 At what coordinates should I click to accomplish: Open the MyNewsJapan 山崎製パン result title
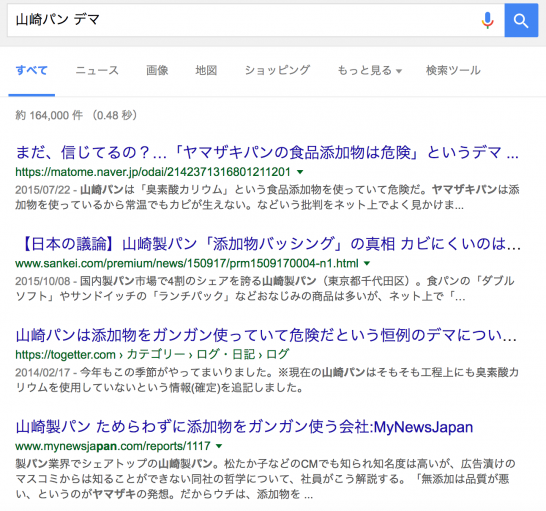pyautogui.click(x=244, y=427)
